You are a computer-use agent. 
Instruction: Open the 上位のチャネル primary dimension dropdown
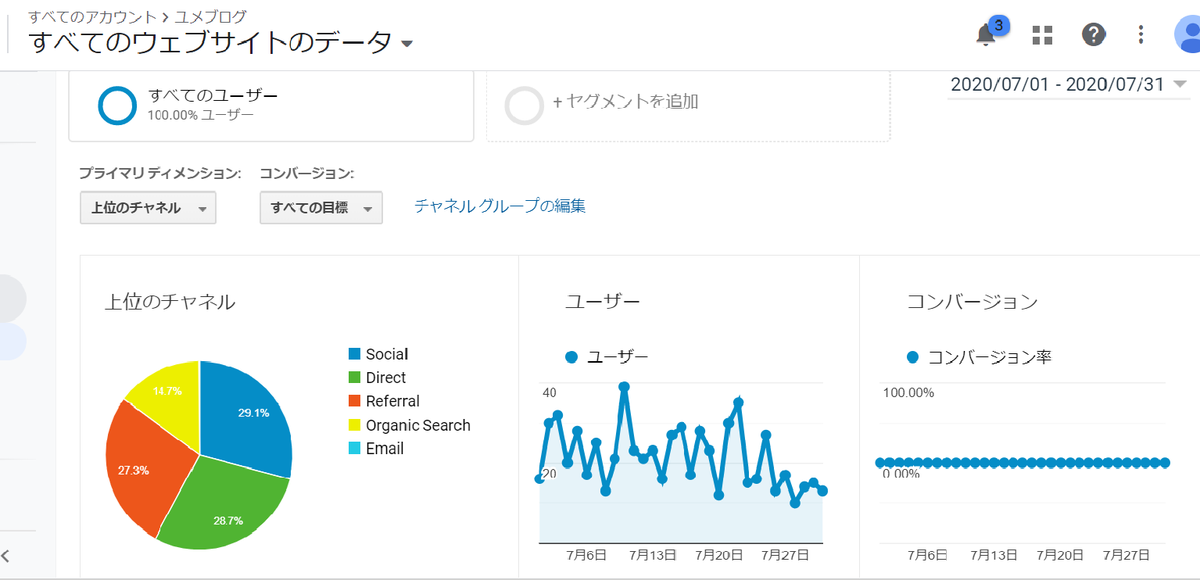(x=148, y=208)
